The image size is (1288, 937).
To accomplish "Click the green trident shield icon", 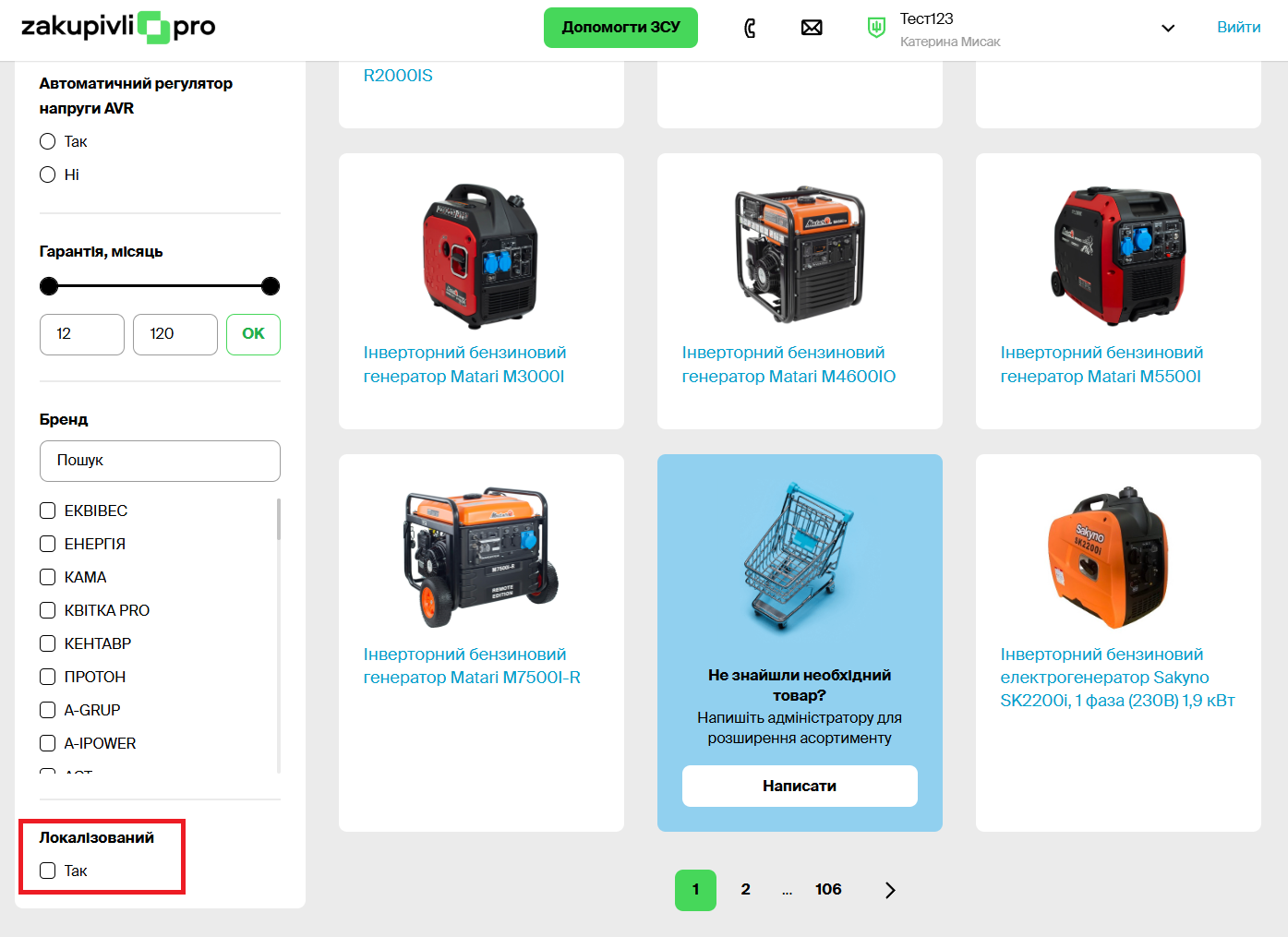I will [x=875, y=28].
